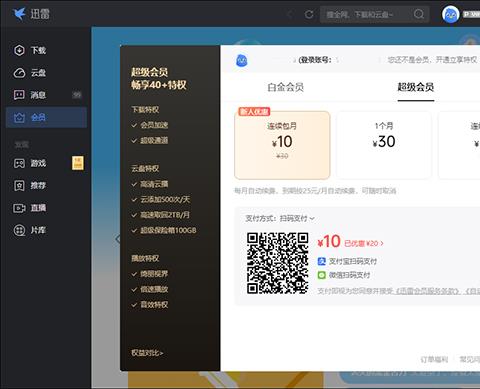Click the 超级会员畅享40+特权 heading

[x=158, y=79]
